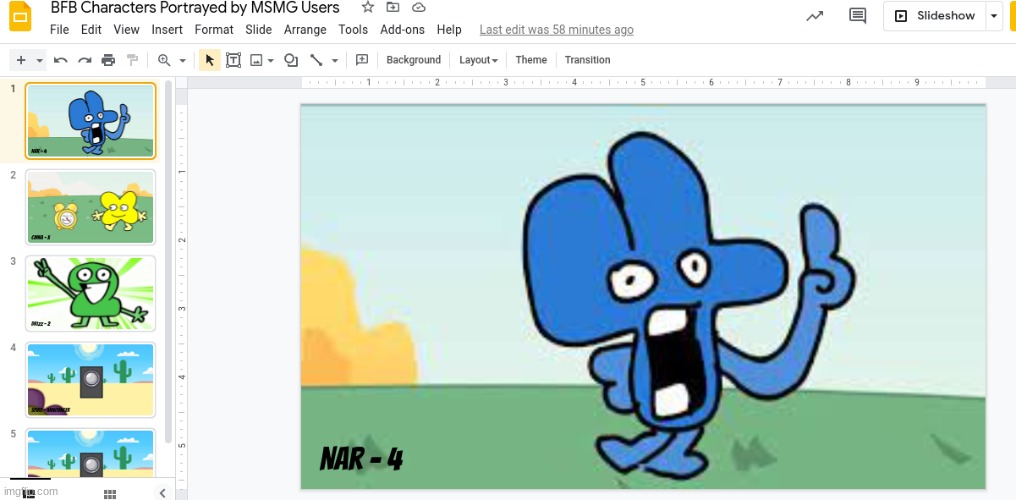Expand the line type dropdown arrow

(x=335, y=60)
